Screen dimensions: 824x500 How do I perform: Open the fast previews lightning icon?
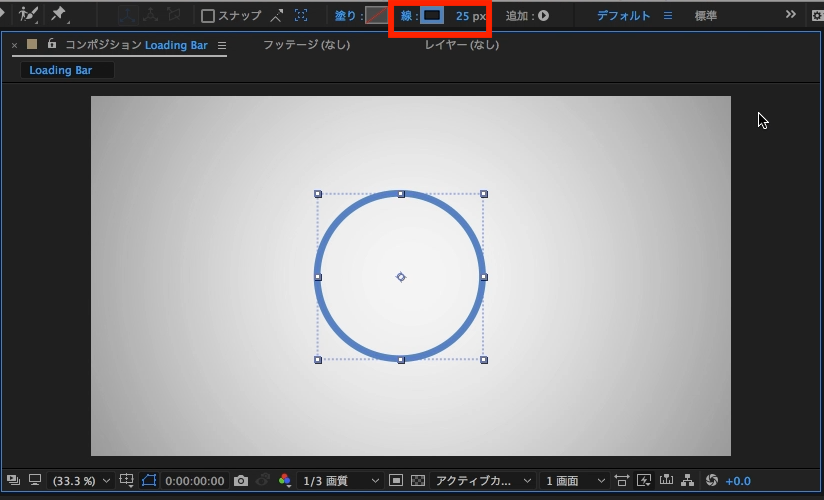[644, 480]
